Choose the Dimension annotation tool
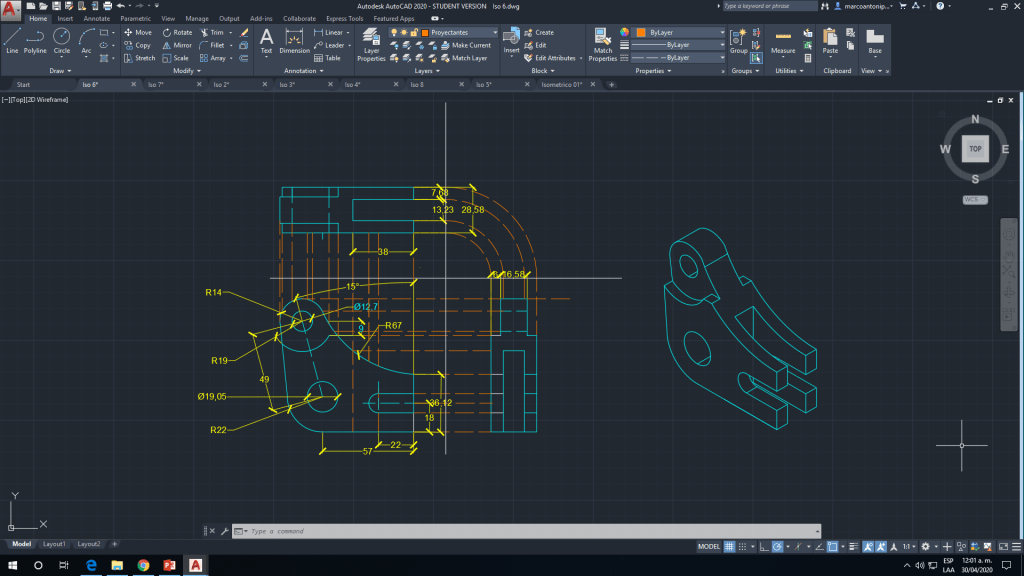The height and width of the screenshot is (576, 1024). pyautogui.click(x=294, y=40)
